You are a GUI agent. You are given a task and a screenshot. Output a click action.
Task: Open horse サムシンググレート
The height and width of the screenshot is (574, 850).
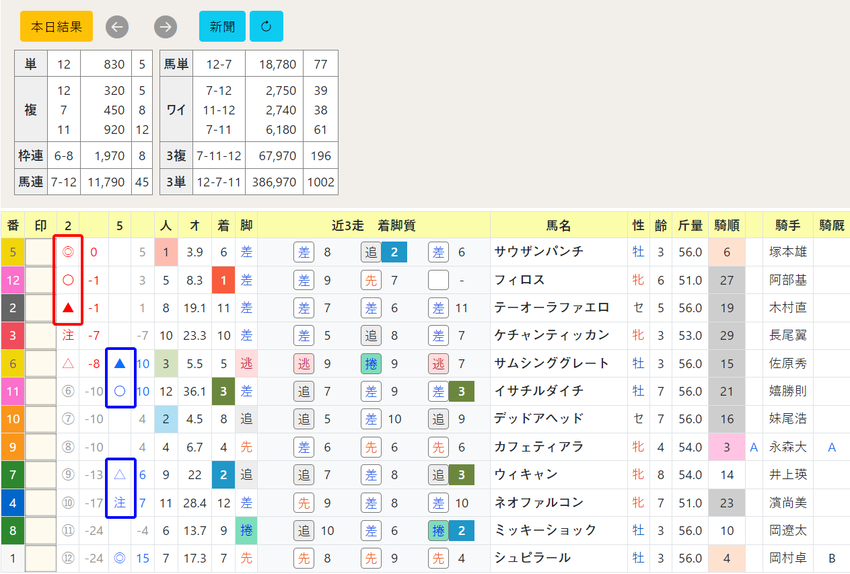(x=551, y=363)
